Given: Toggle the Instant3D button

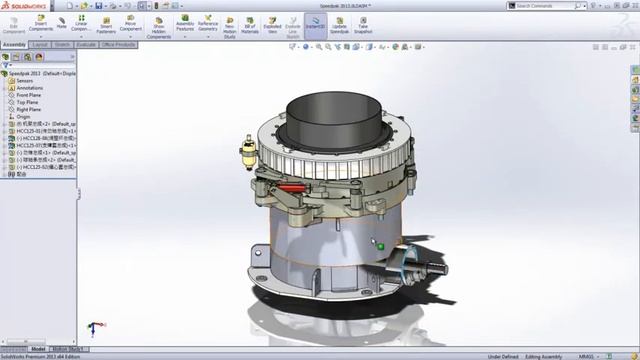Looking at the screenshot, I should pos(316,25).
